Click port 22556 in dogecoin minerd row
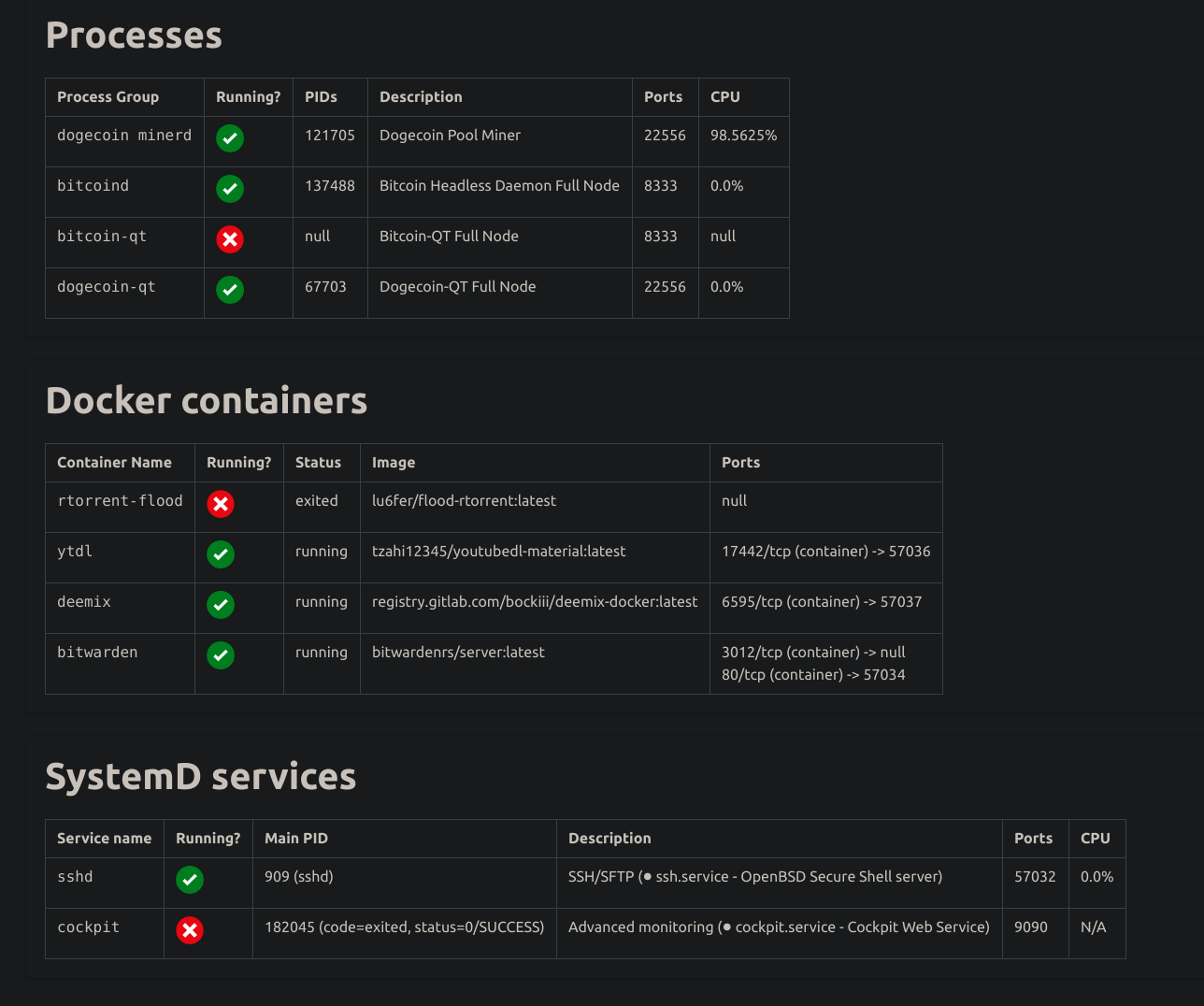The width and height of the screenshot is (1204, 1006). 665,136
